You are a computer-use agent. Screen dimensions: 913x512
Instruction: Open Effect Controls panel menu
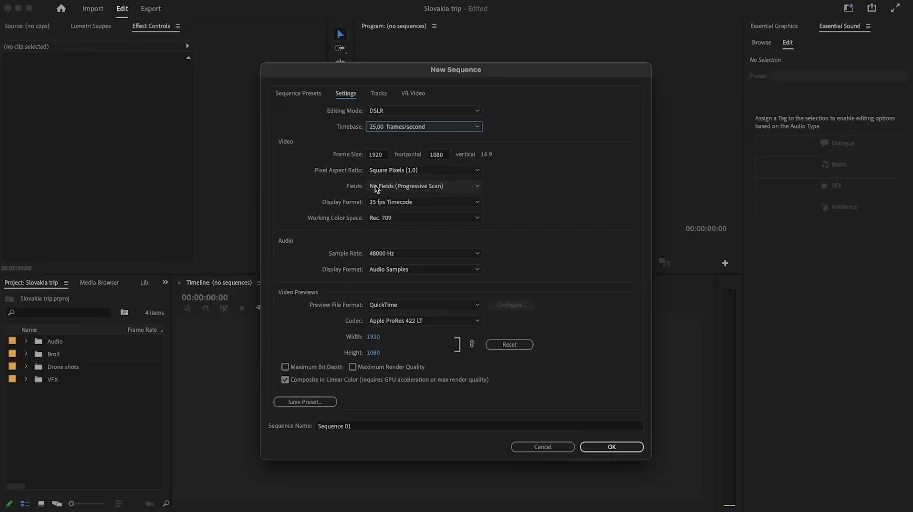(x=178, y=26)
